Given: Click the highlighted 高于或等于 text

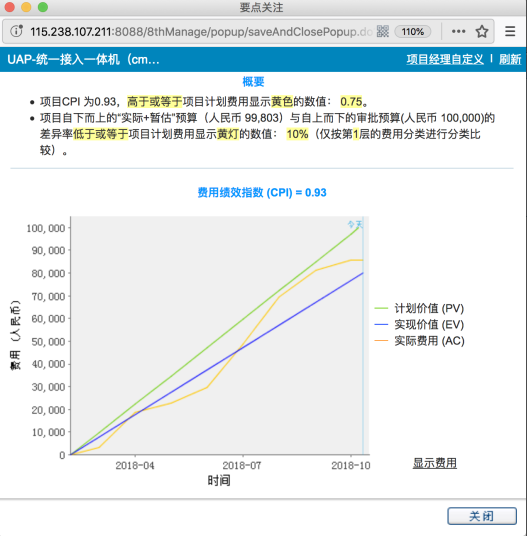Looking at the screenshot, I should [x=154, y=102].
